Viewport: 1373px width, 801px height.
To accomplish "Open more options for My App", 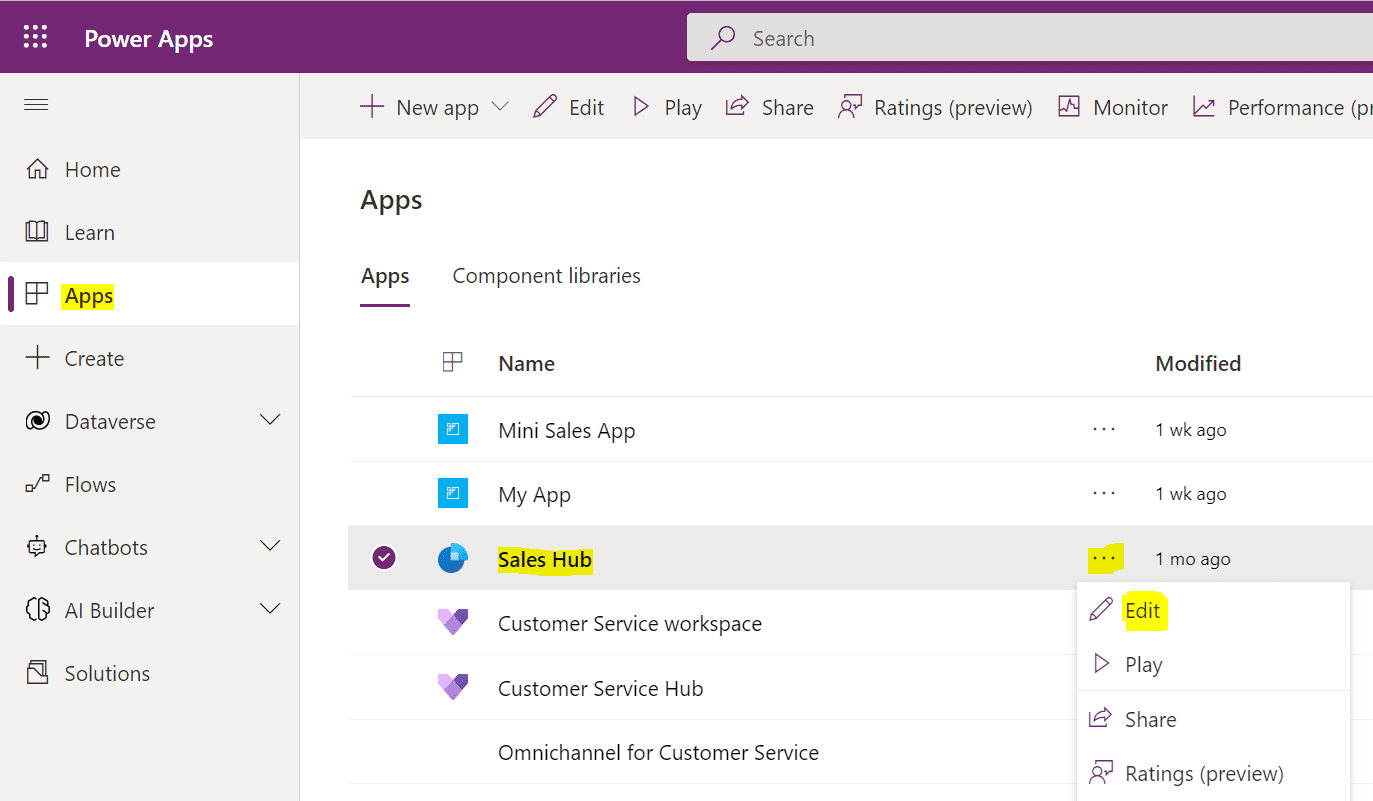I will 1104,494.
